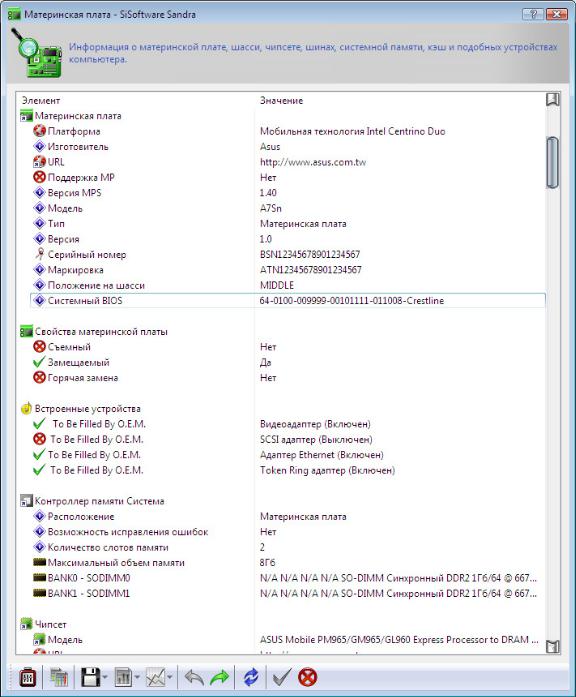Click the red X icon for SCSI адаптер row
576x697 pixels.
tap(40, 439)
